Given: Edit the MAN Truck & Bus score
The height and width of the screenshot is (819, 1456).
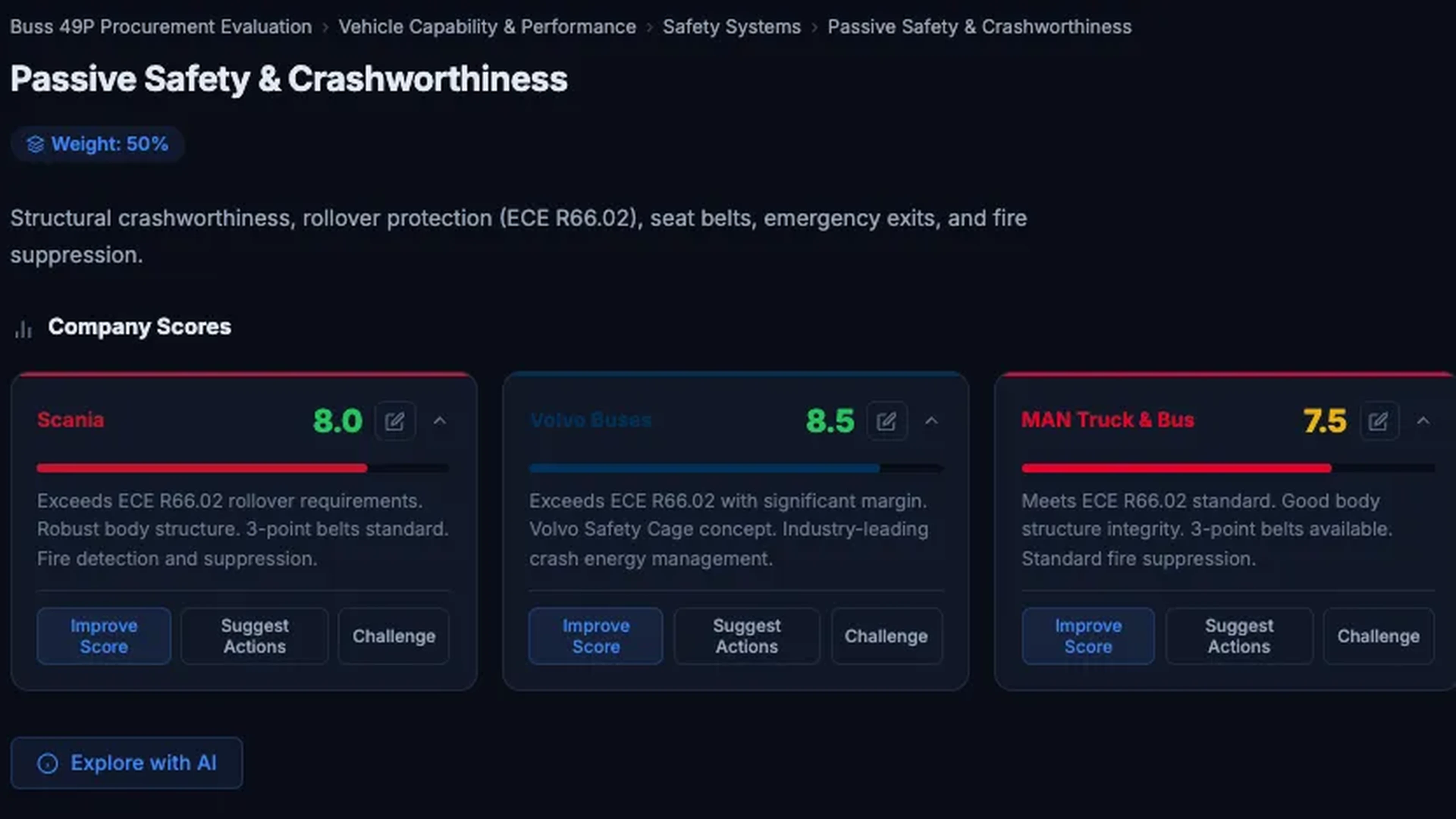Looking at the screenshot, I should tap(1379, 421).
